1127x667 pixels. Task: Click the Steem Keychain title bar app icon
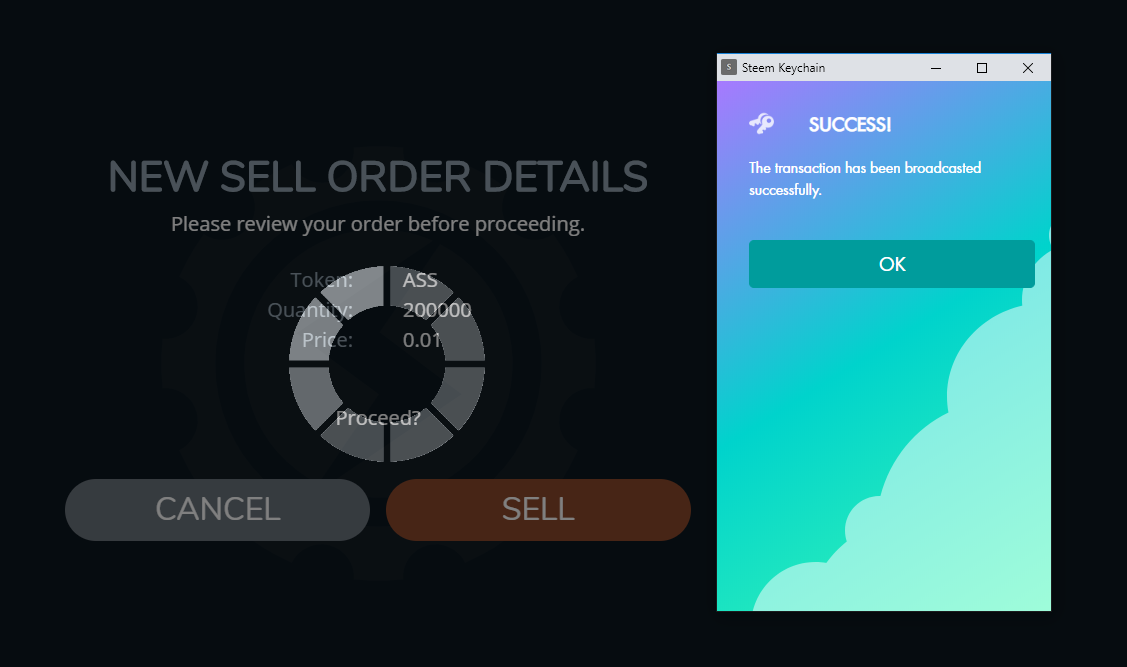729,67
